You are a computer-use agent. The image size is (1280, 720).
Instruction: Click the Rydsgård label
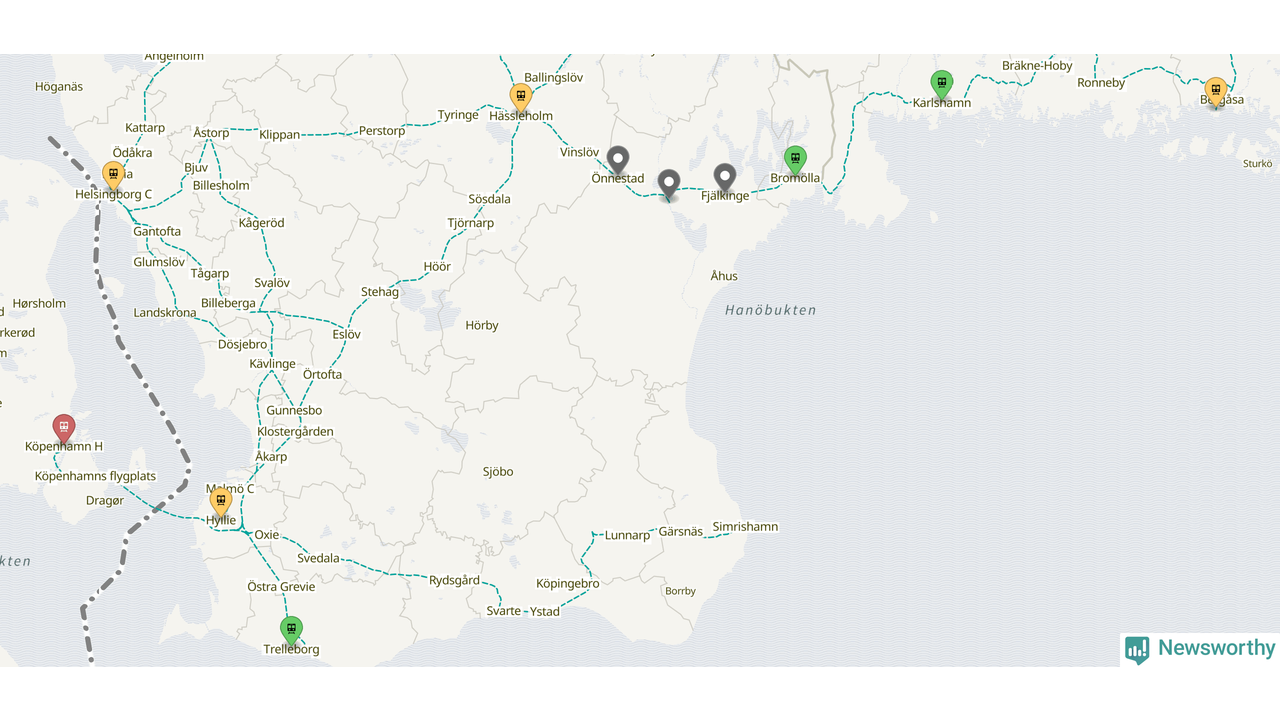tap(455, 580)
